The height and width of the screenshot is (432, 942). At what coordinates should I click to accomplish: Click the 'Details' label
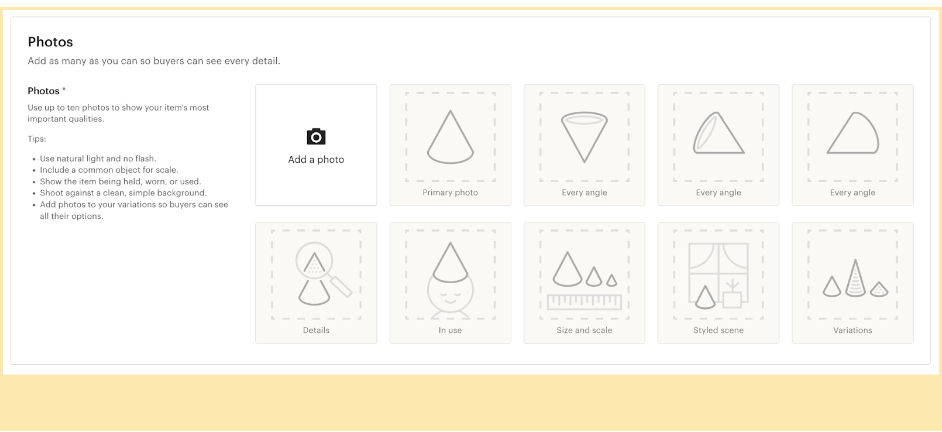click(x=316, y=330)
